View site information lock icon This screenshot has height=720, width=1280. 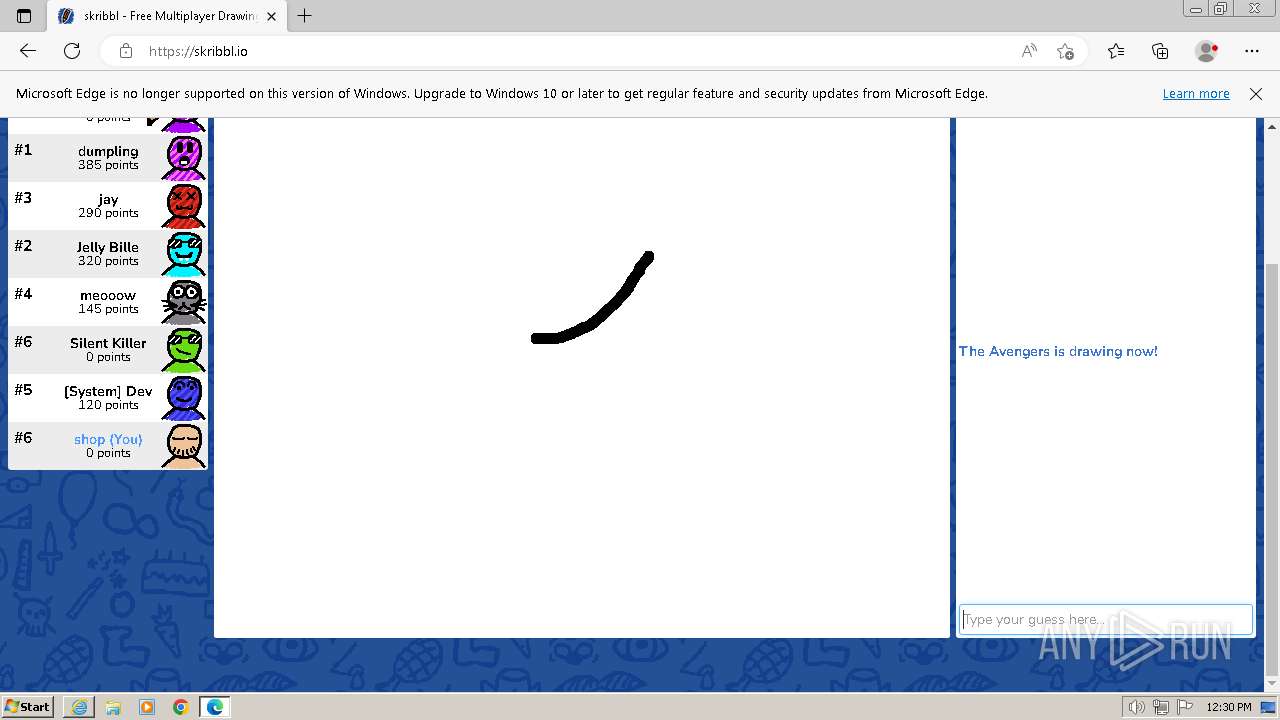(x=125, y=51)
